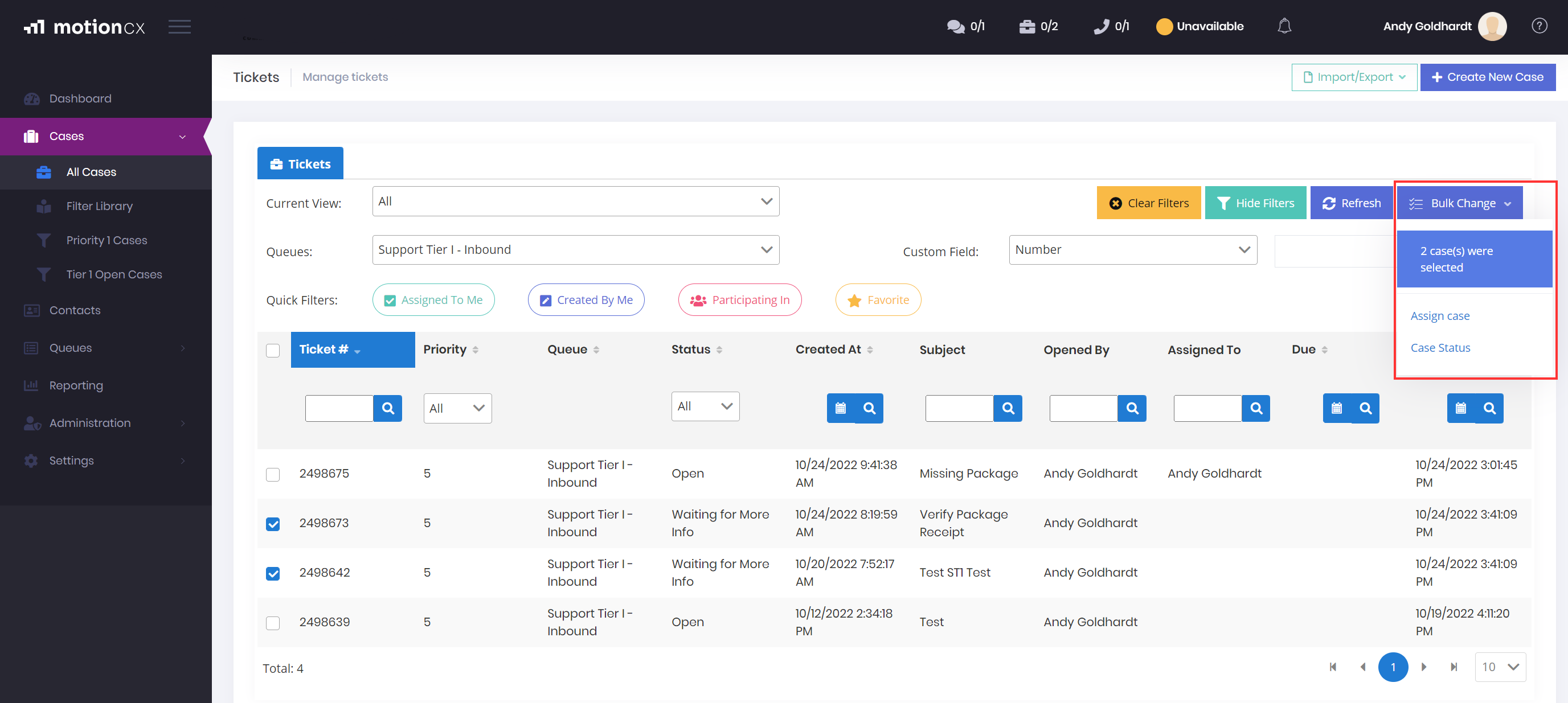Search the Subject column
The image size is (1568, 703).
1008,408
